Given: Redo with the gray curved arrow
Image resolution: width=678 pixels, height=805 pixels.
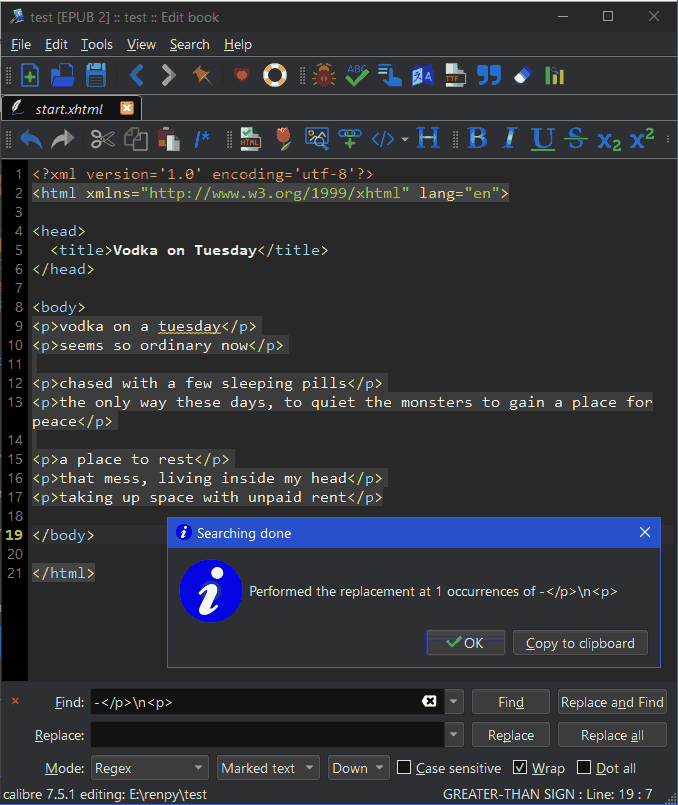Looking at the screenshot, I should pyautogui.click(x=63, y=139).
